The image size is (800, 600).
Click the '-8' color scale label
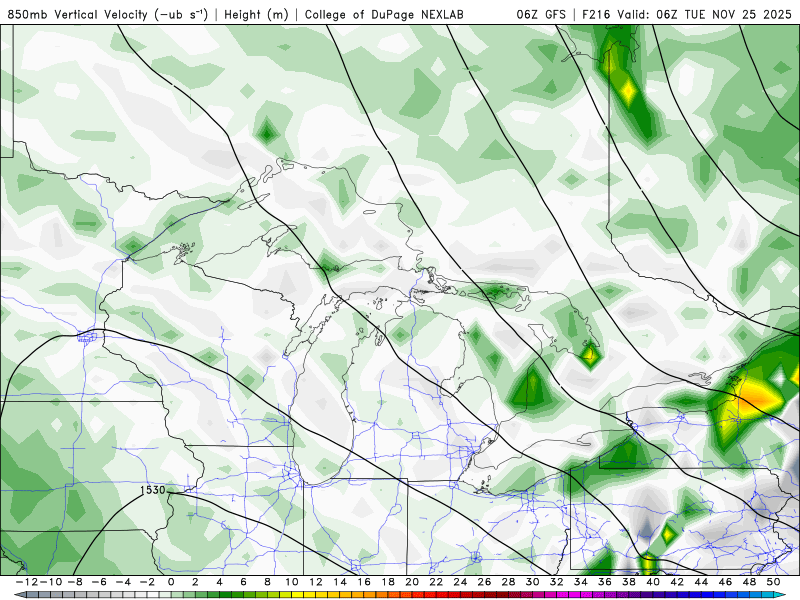pos(76,582)
